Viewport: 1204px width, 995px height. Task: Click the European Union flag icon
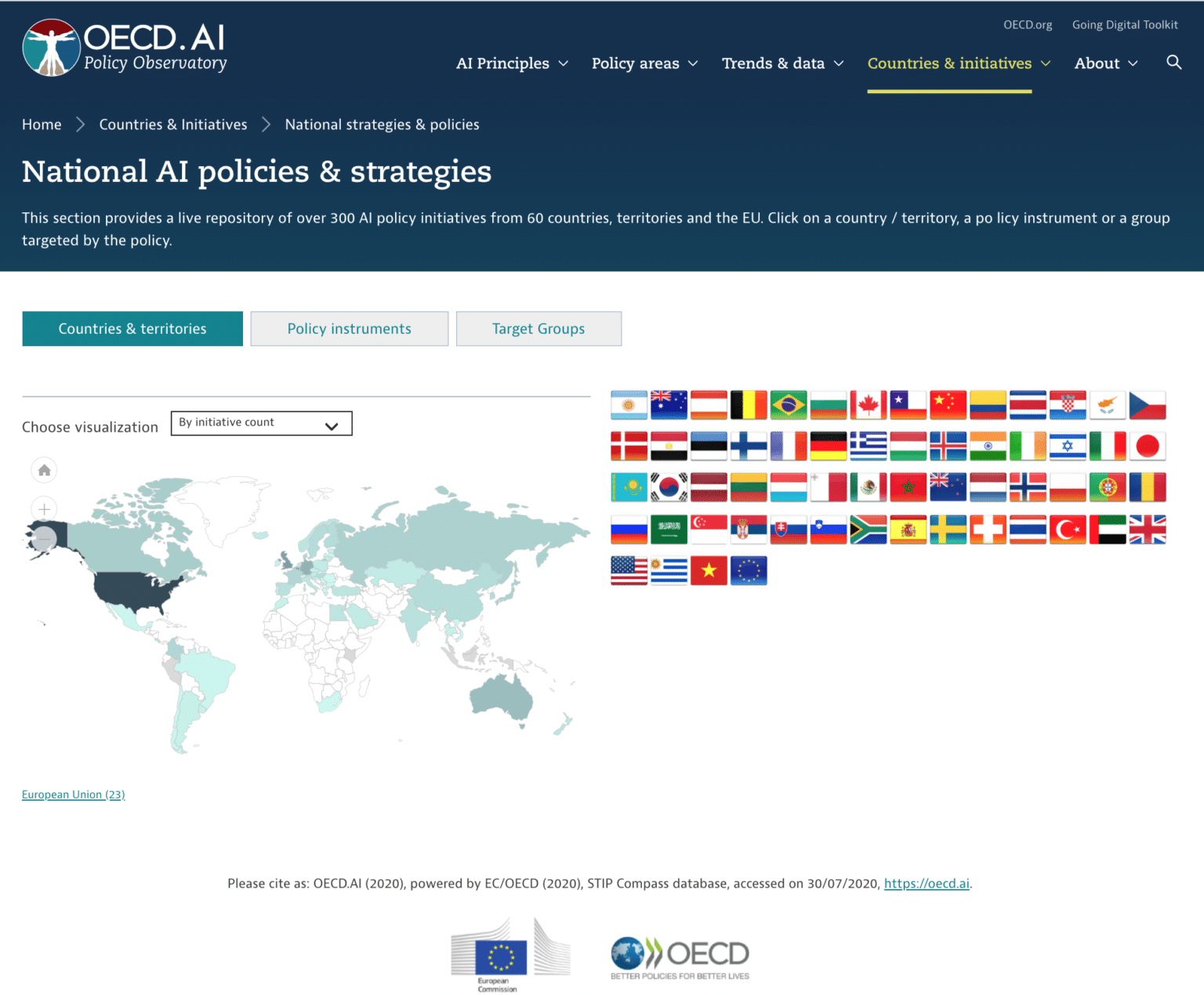[x=749, y=570]
